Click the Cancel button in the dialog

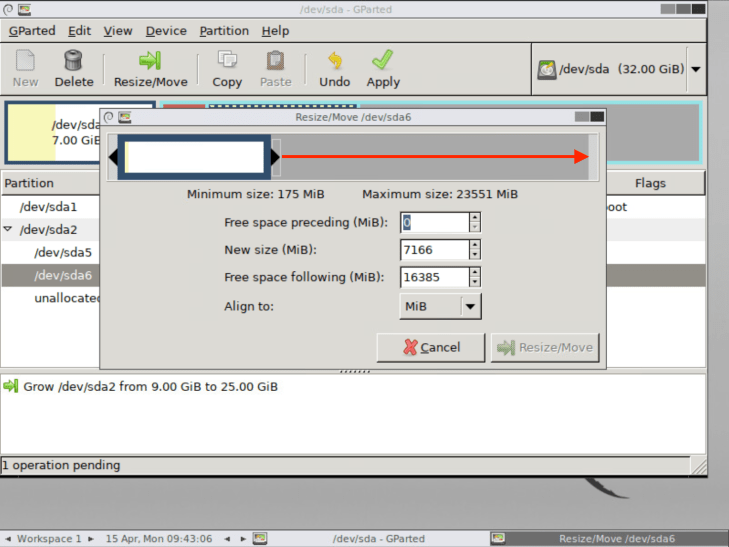(x=431, y=347)
